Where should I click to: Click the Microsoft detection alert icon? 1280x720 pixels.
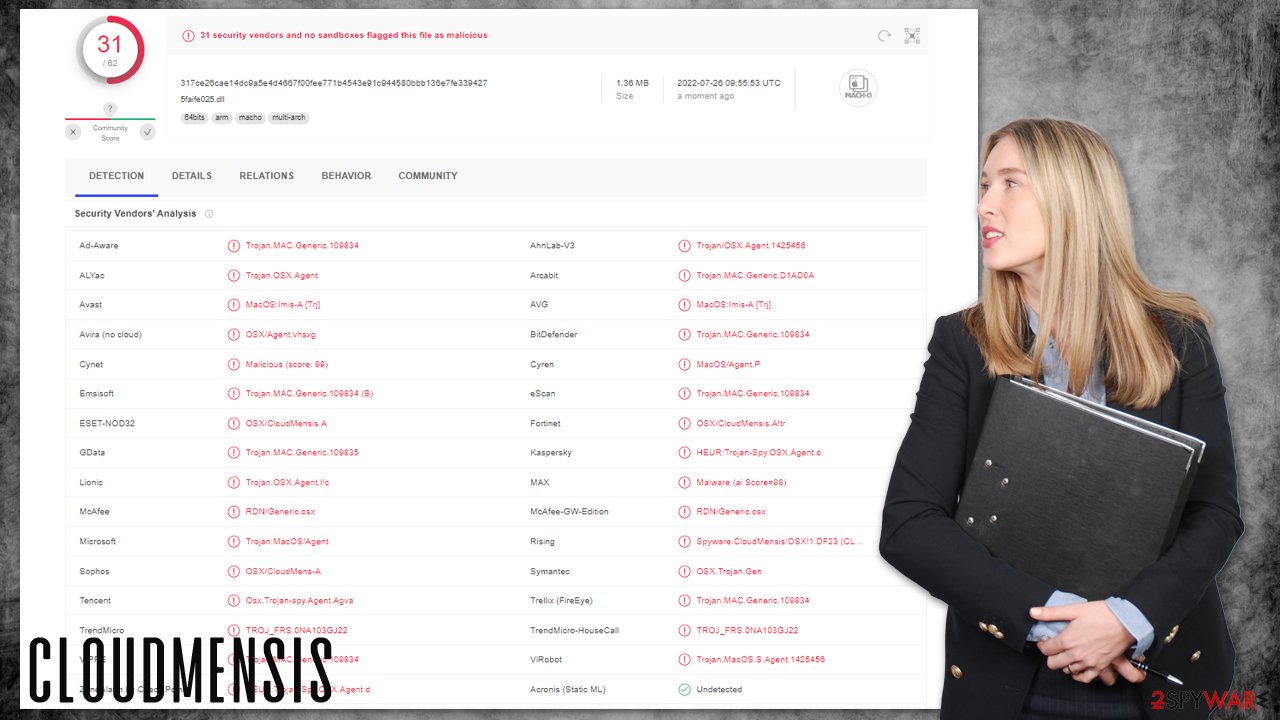coord(234,542)
